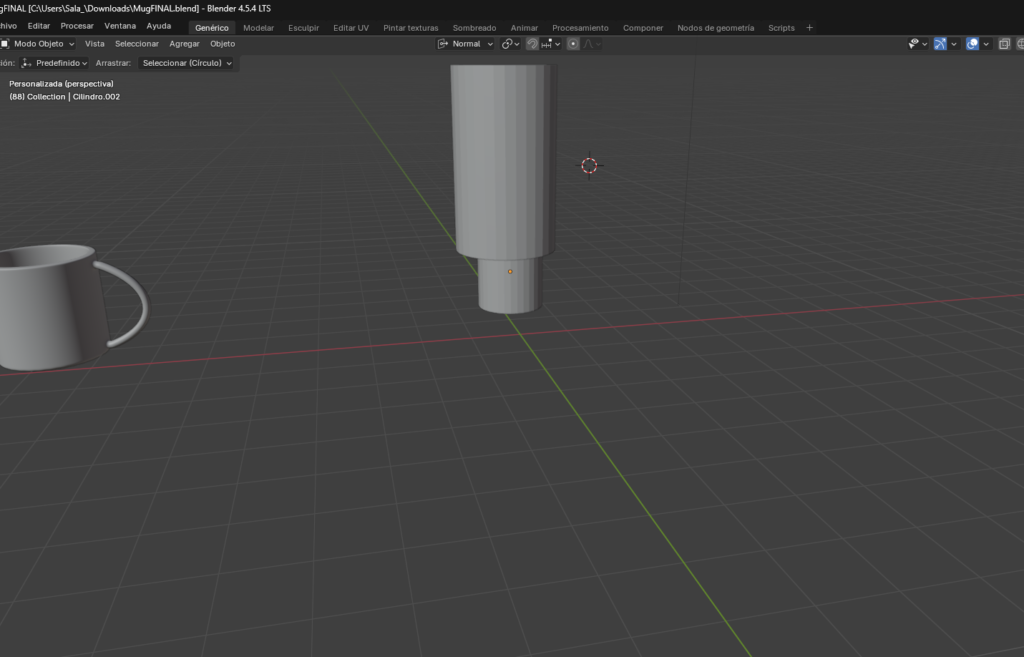
Task: Switch to the Esculpir workspace tab
Action: pyautogui.click(x=303, y=28)
